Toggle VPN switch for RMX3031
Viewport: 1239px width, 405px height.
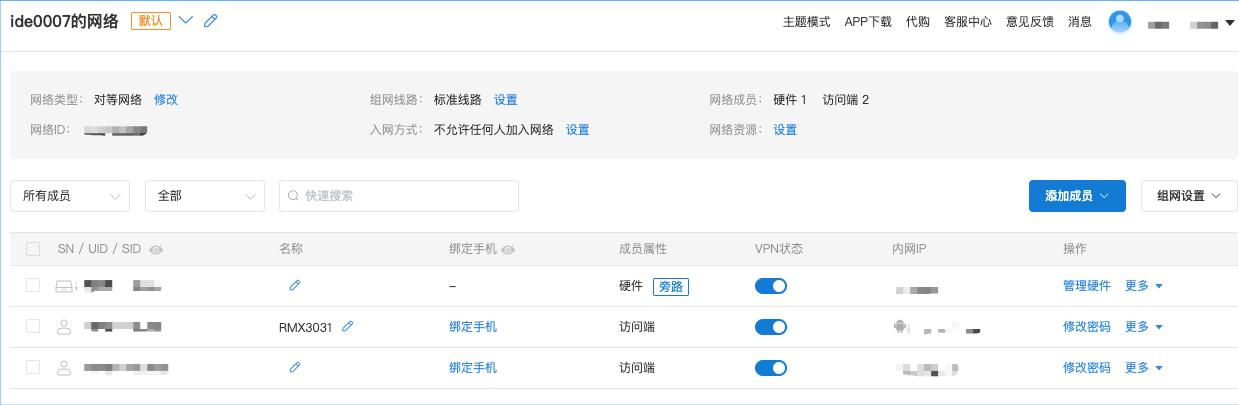(x=770, y=327)
